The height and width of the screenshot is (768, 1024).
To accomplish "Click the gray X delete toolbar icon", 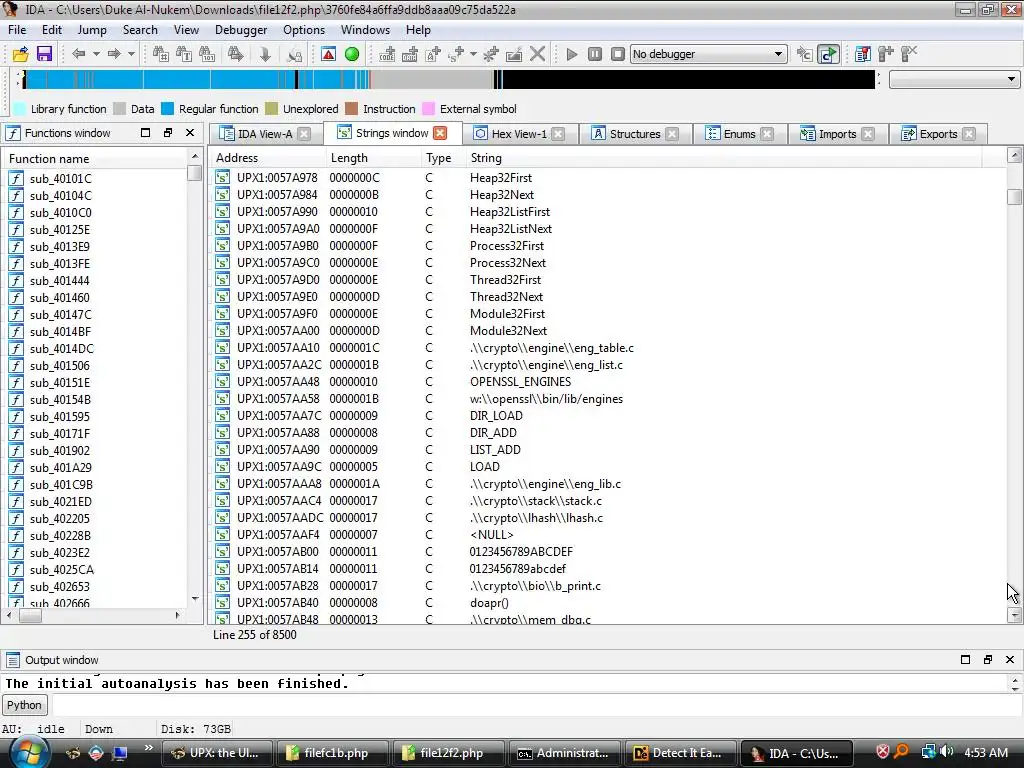I will tap(537, 54).
